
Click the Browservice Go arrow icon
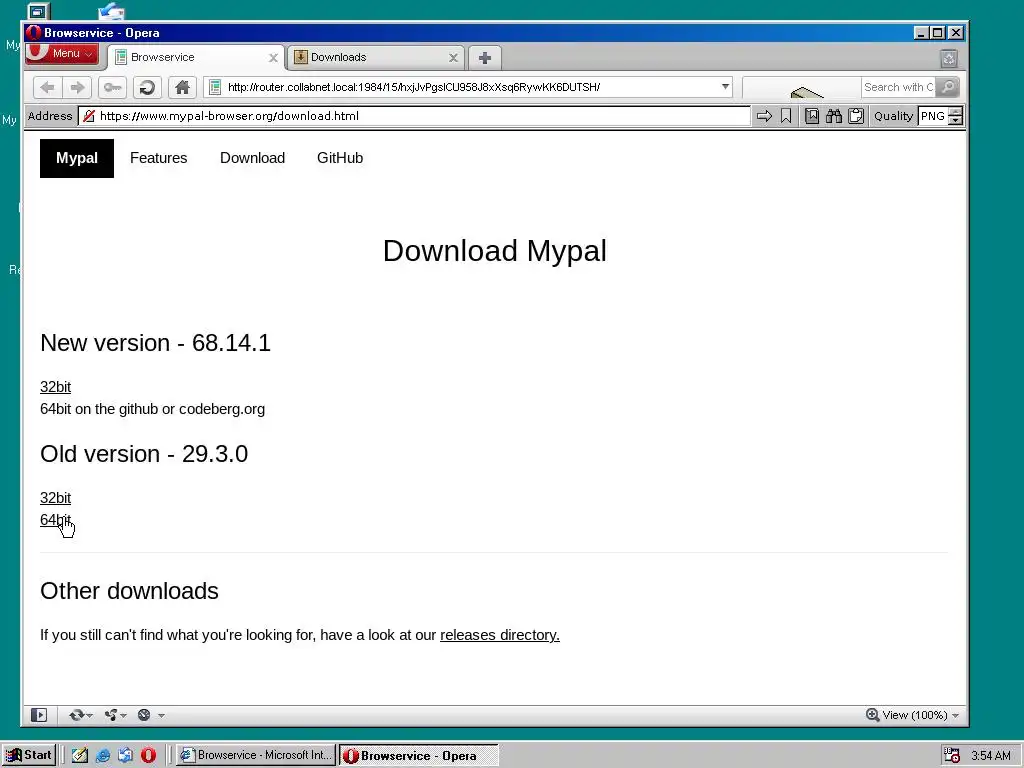764,116
